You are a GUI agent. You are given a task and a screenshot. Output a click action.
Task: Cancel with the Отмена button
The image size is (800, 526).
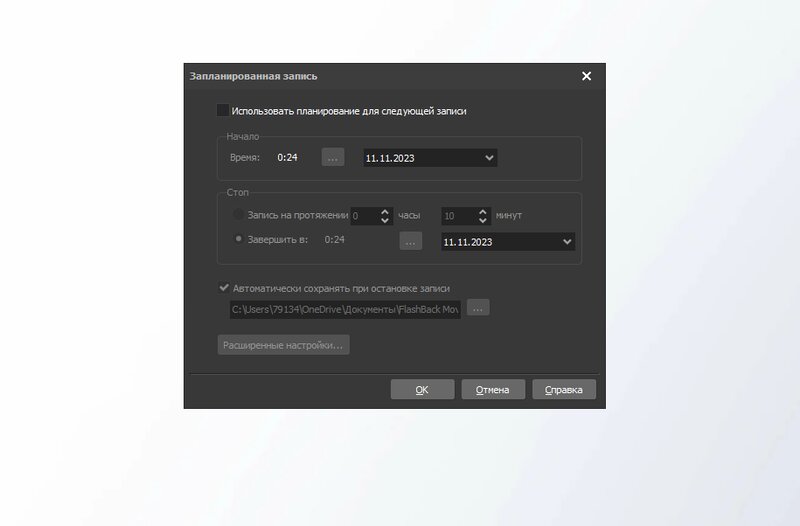493,389
